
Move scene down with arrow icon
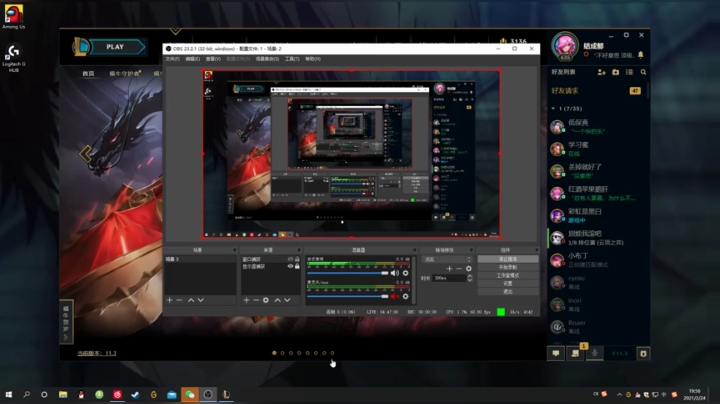click(201, 300)
